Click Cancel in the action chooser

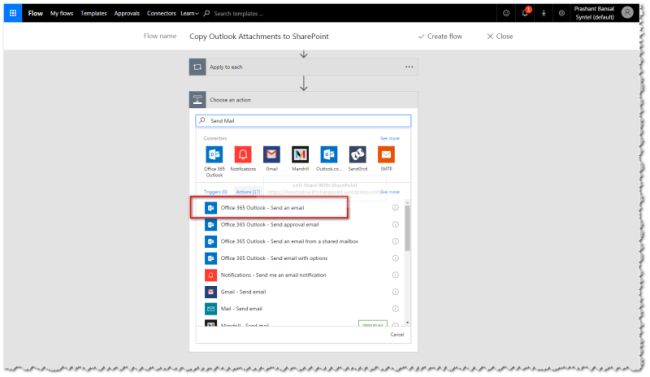[397, 334]
